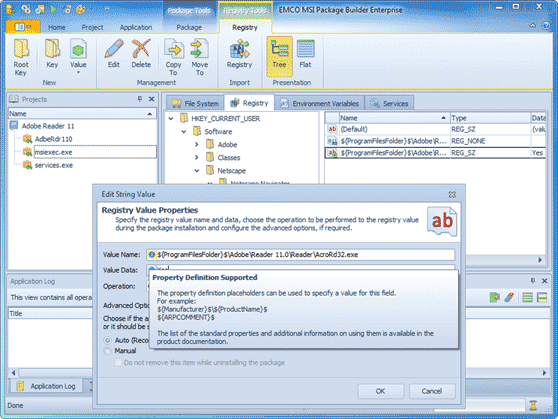Edit the Value Name input field
Image resolution: width=558 pixels, height=419 pixels.
coord(300,255)
